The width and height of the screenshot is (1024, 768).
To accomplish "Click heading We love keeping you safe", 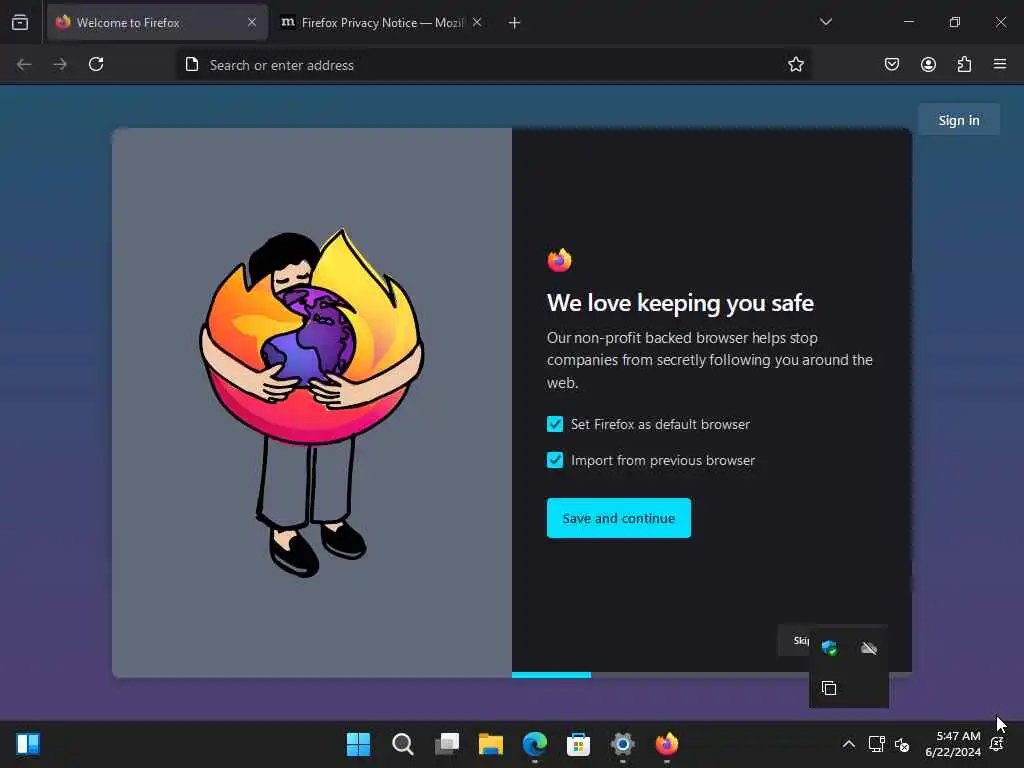I will pyautogui.click(x=680, y=303).
